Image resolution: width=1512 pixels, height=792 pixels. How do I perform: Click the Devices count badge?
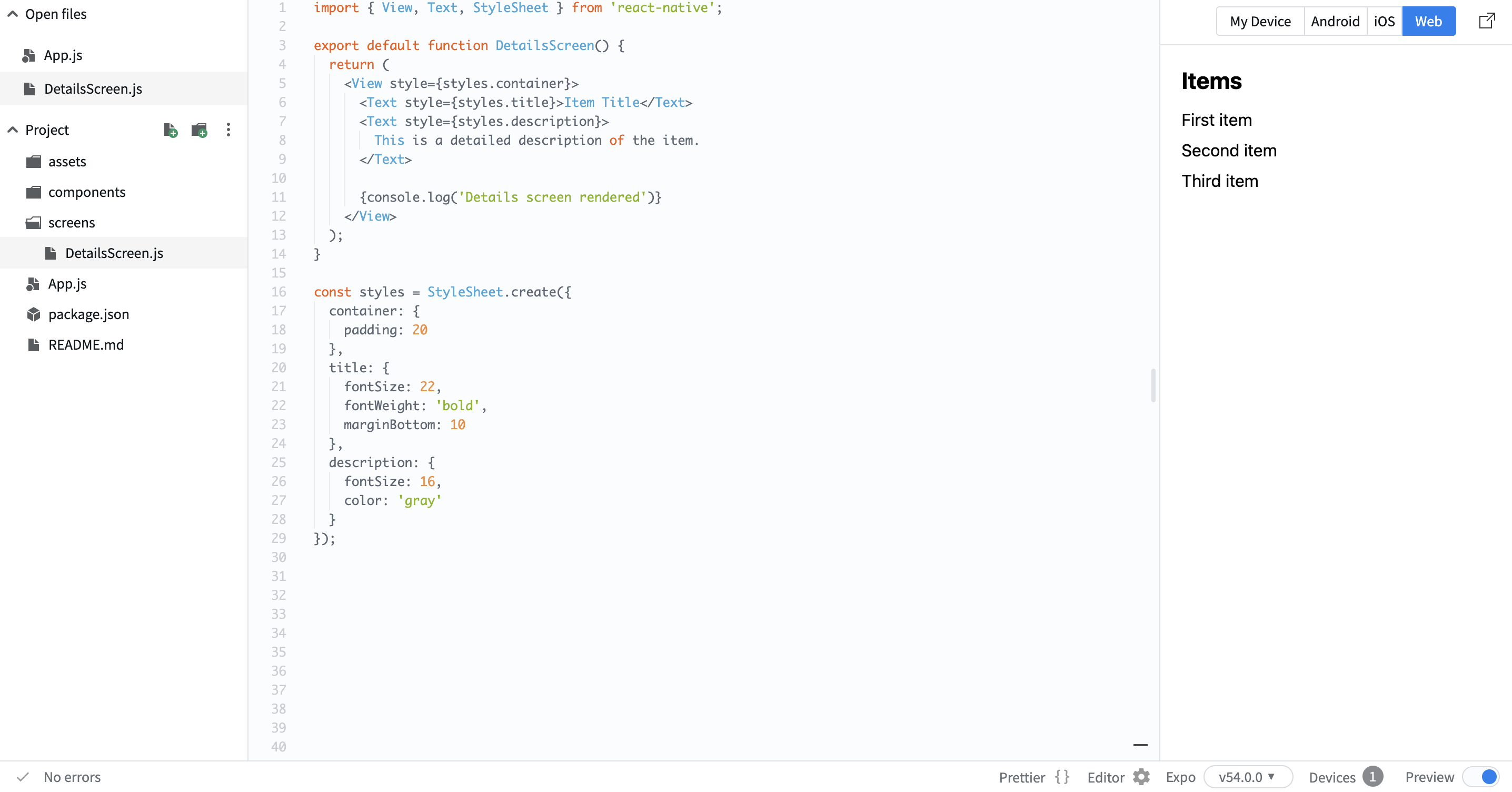coord(1372,777)
